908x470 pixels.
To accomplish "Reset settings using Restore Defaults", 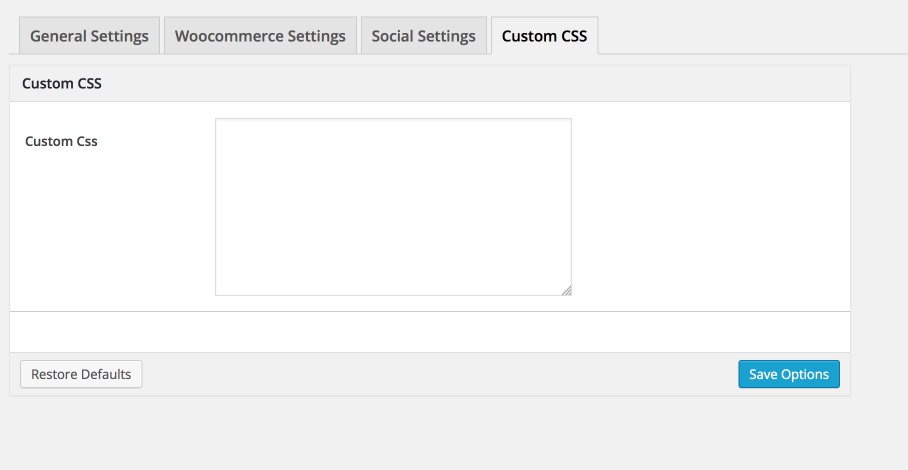I will click(81, 374).
